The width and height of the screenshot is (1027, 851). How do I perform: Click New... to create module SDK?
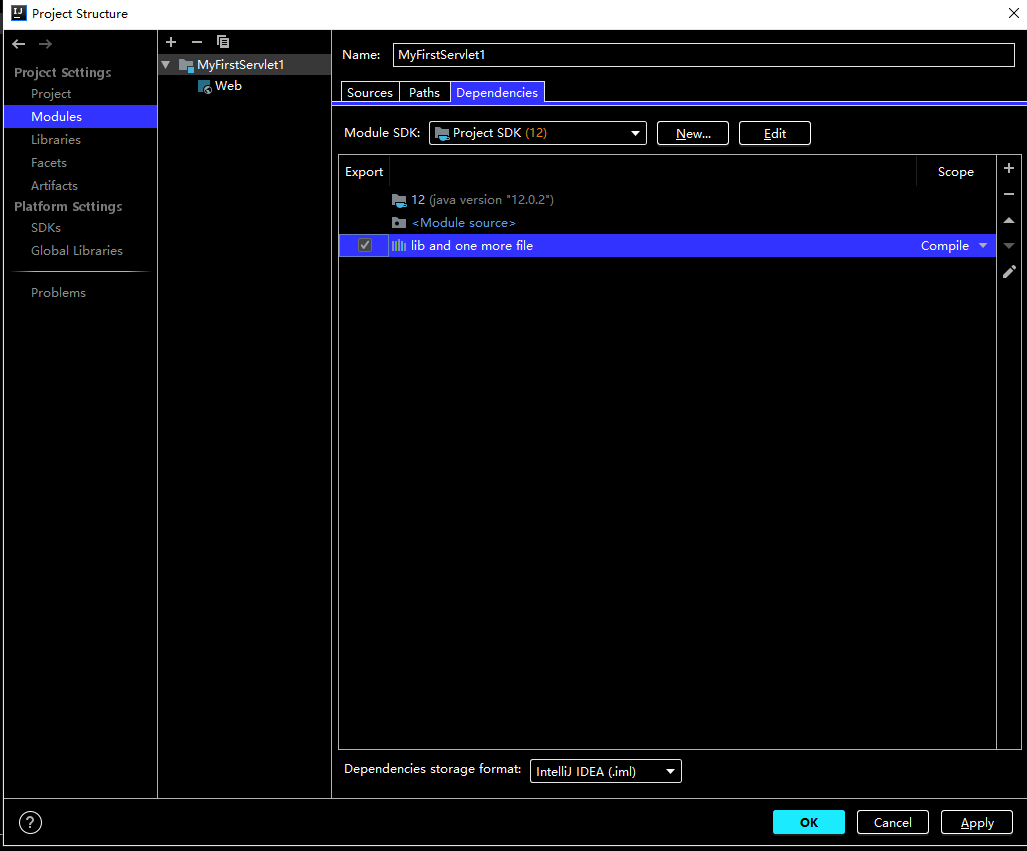pos(693,133)
